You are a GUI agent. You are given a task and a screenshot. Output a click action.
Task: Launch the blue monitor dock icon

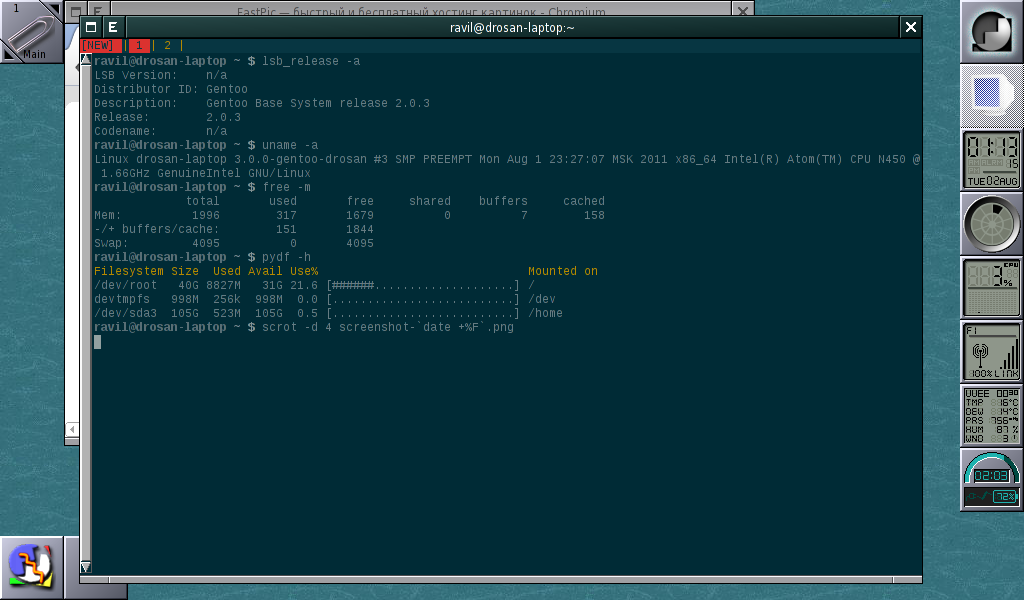click(x=991, y=95)
